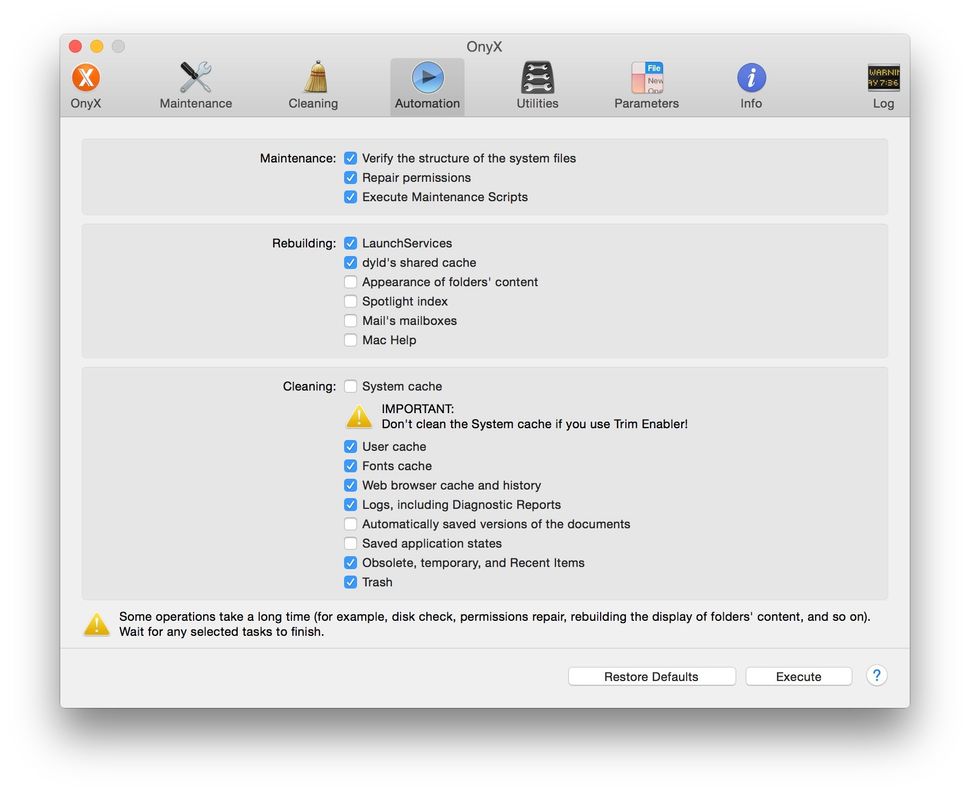970x794 pixels.
Task: Open the Utilities drives icon
Action: click(536, 80)
